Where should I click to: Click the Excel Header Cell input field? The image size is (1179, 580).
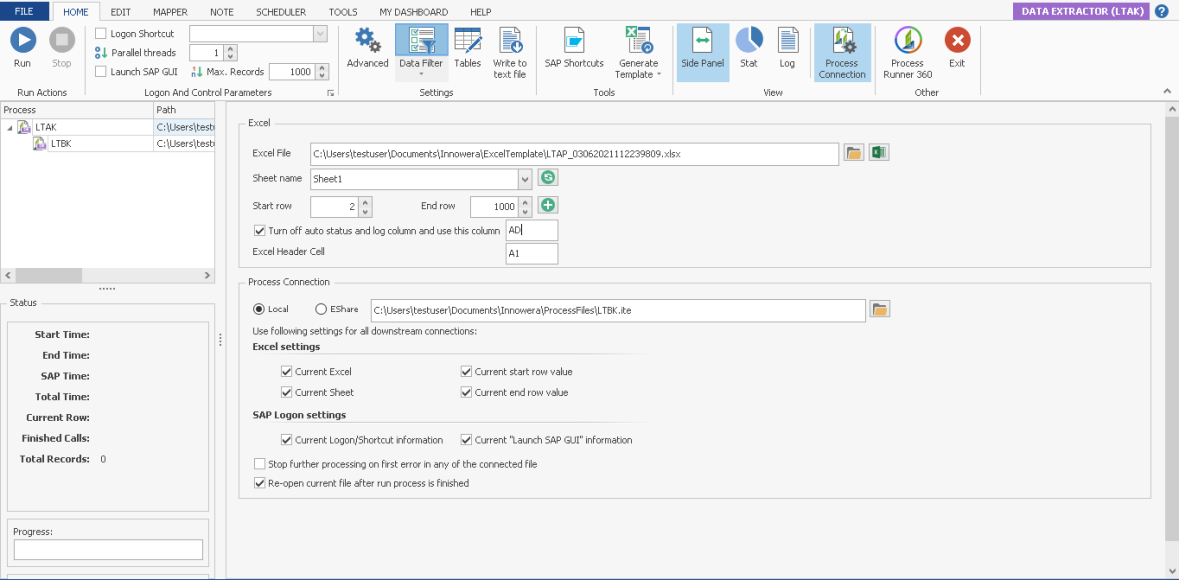pyautogui.click(x=531, y=254)
